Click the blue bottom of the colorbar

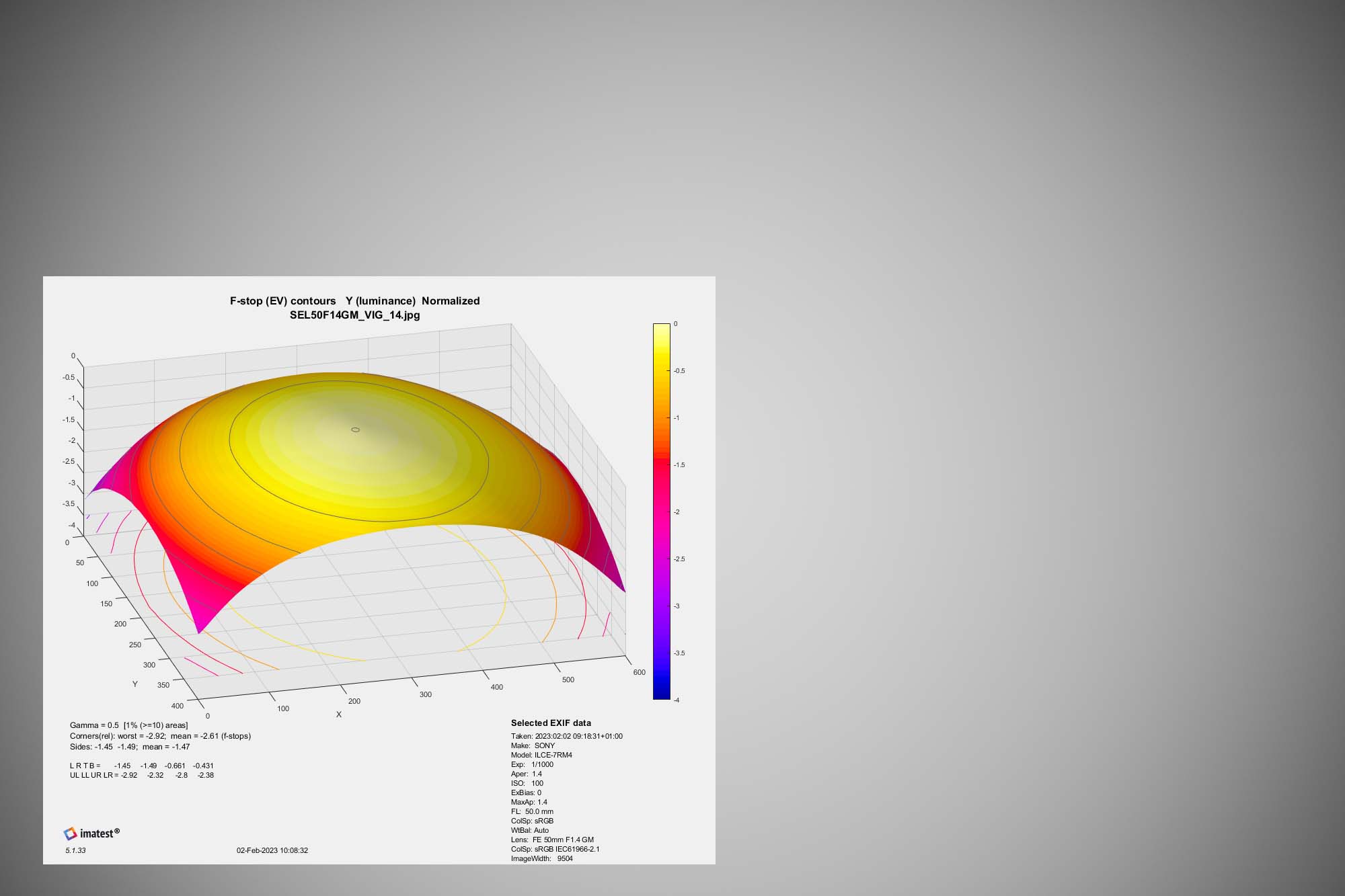click(661, 692)
